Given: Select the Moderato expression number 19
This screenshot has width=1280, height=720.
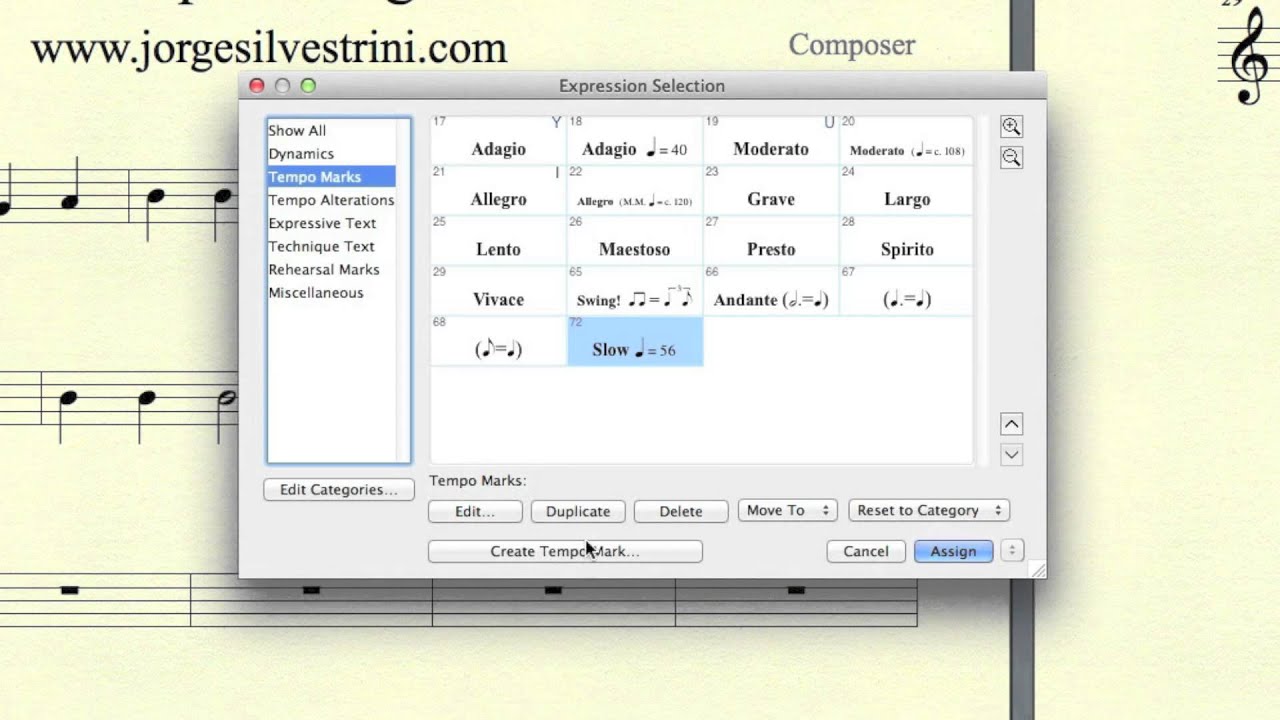Looking at the screenshot, I should pyautogui.click(x=771, y=140).
